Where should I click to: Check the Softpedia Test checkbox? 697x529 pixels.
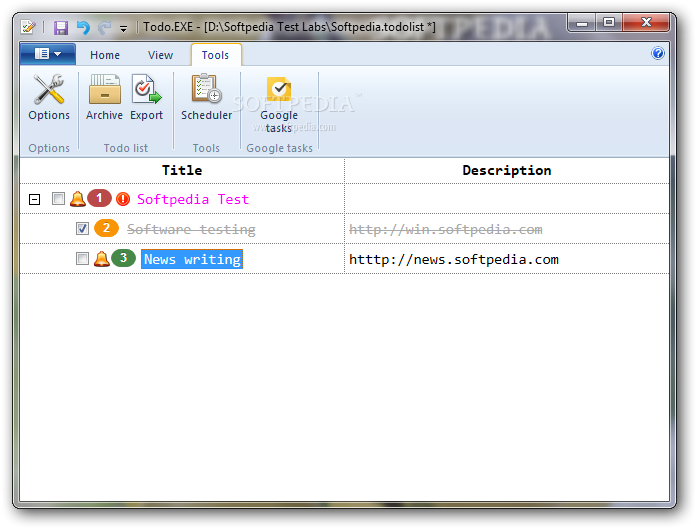coord(58,198)
